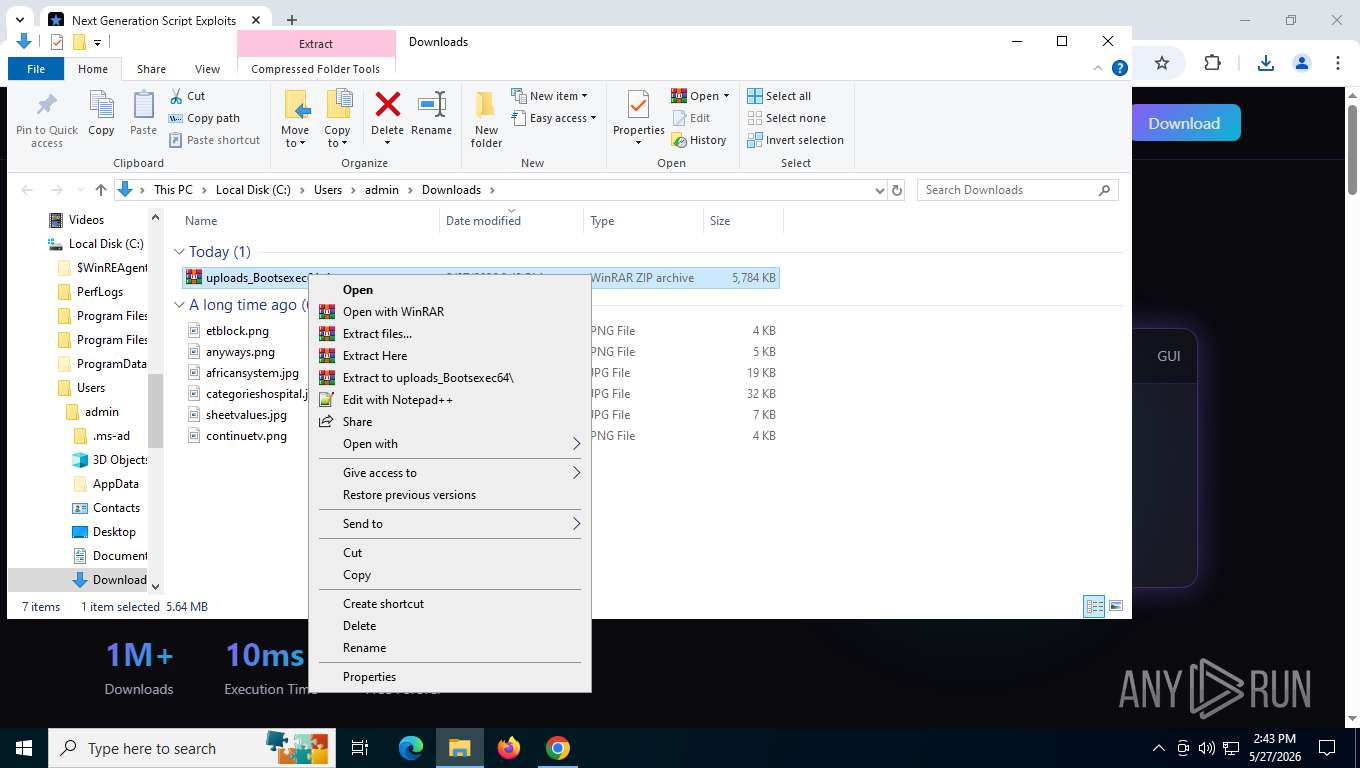Expand the Send to submenu
This screenshot has height=768, width=1360.
[x=449, y=524]
